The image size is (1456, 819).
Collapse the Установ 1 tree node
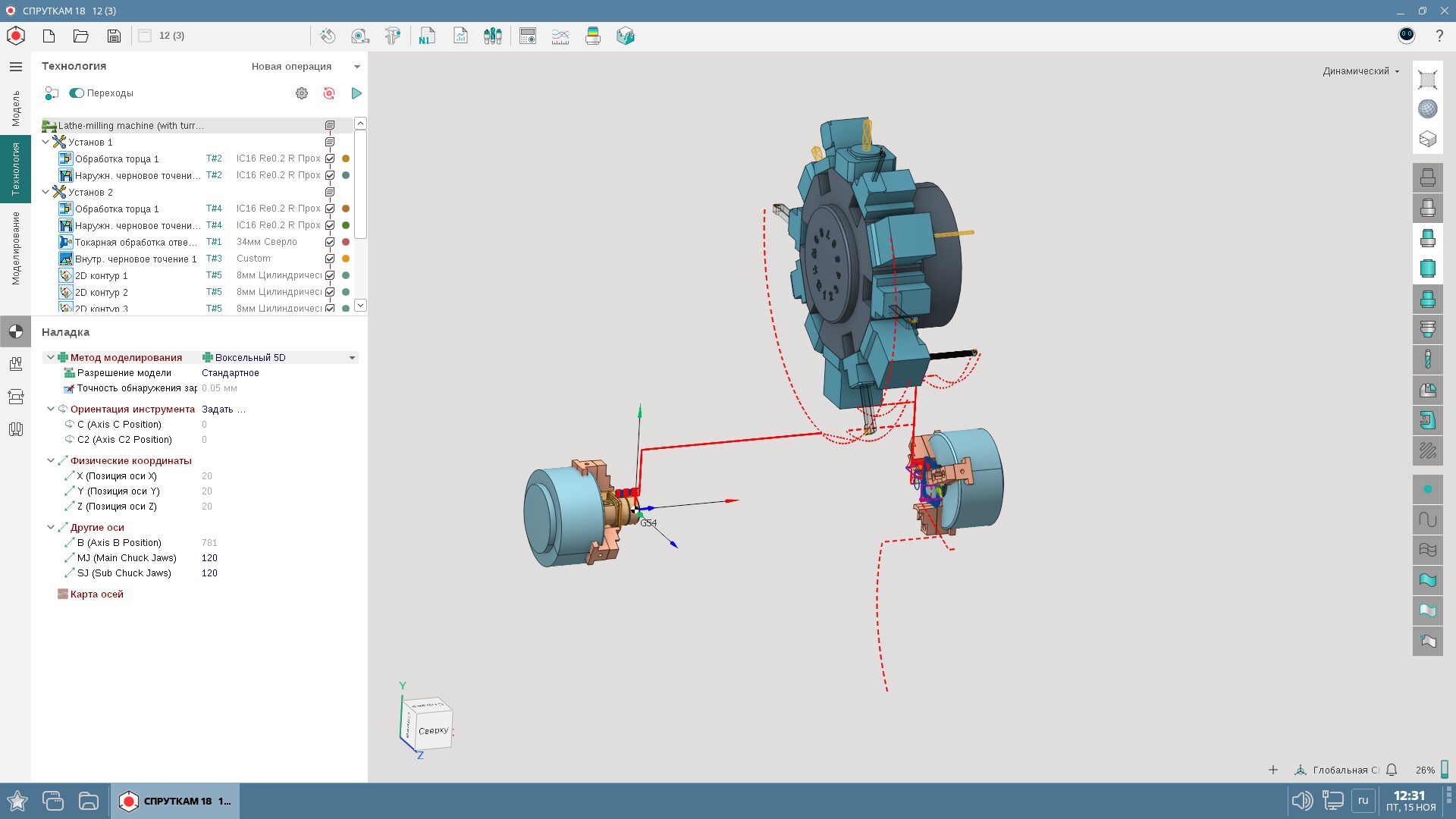pyautogui.click(x=45, y=142)
